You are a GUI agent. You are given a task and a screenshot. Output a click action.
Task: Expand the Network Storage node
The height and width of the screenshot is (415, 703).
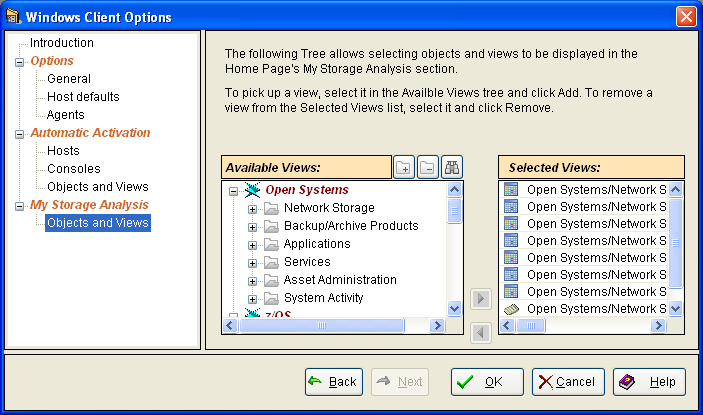pos(252,209)
